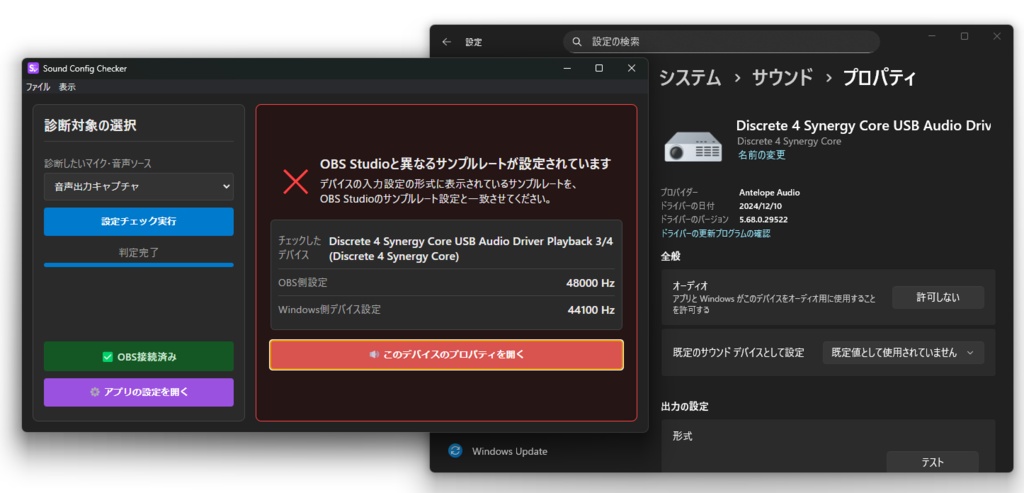
Task: Click the 診断対象の選択 heading
Action: click(90, 126)
